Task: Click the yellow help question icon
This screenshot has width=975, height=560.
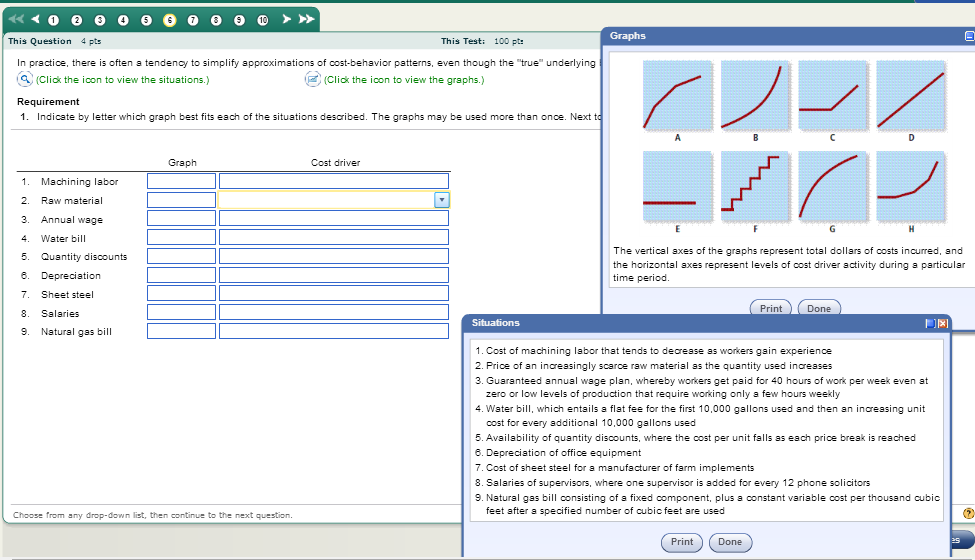Action: 968,513
